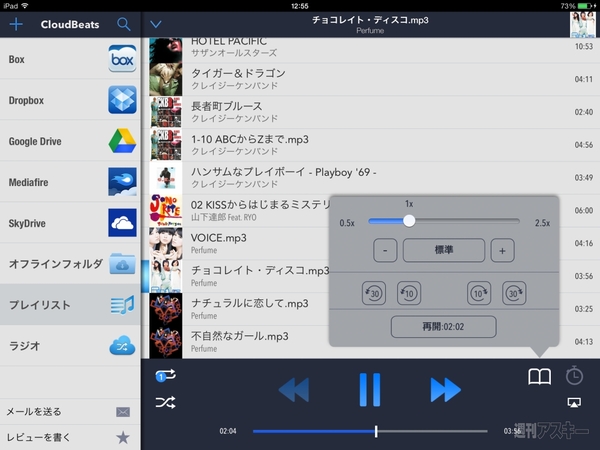This screenshot has height=450, width=600.
Task: Skip to next track
Action: (x=446, y=390)
